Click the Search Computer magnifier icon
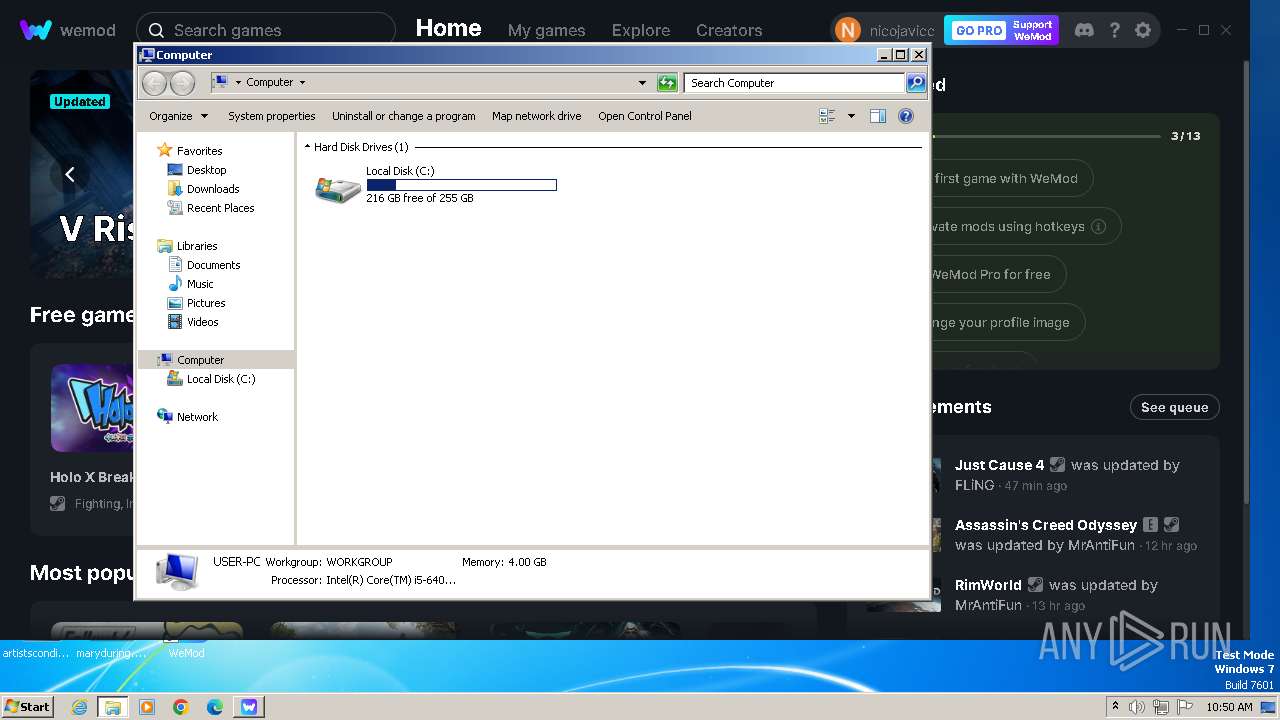Screen dimensions: 1280x720 pyautogui.click(x=915, y=83)
